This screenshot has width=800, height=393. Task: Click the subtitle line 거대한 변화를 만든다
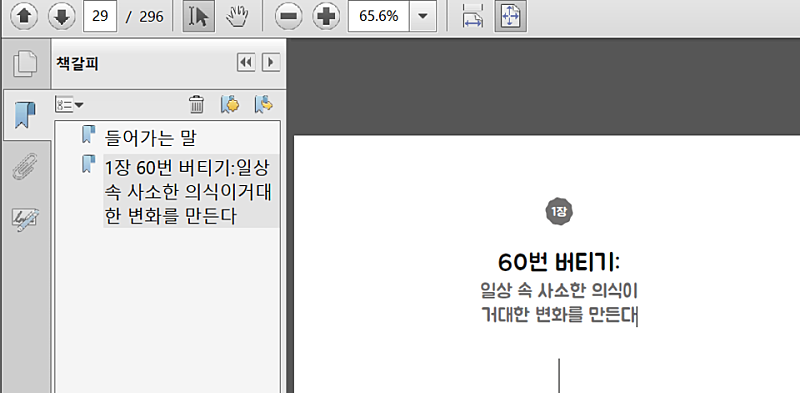point(559,316)
